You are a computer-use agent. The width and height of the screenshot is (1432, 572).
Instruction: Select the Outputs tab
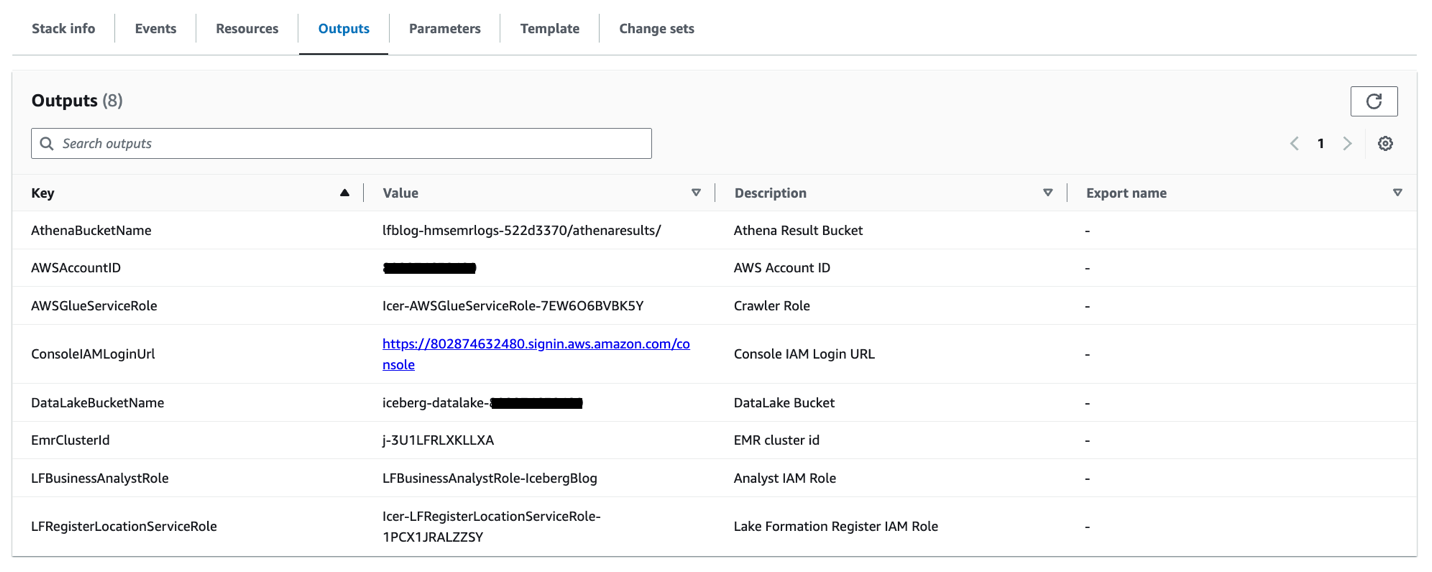click(343, 29)
